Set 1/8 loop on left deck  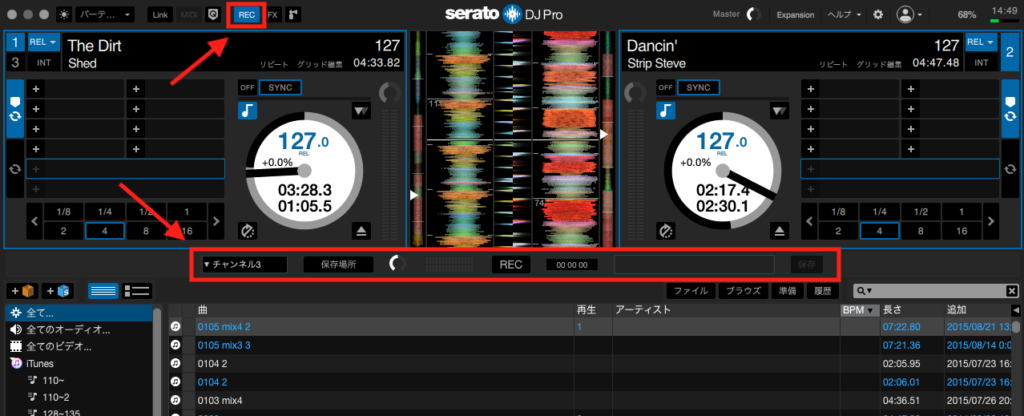point(64,212)
